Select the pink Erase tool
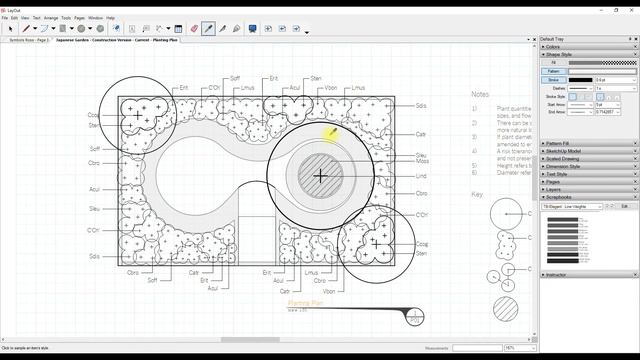This screenshot has width=640, height=360. pos(194,29)
